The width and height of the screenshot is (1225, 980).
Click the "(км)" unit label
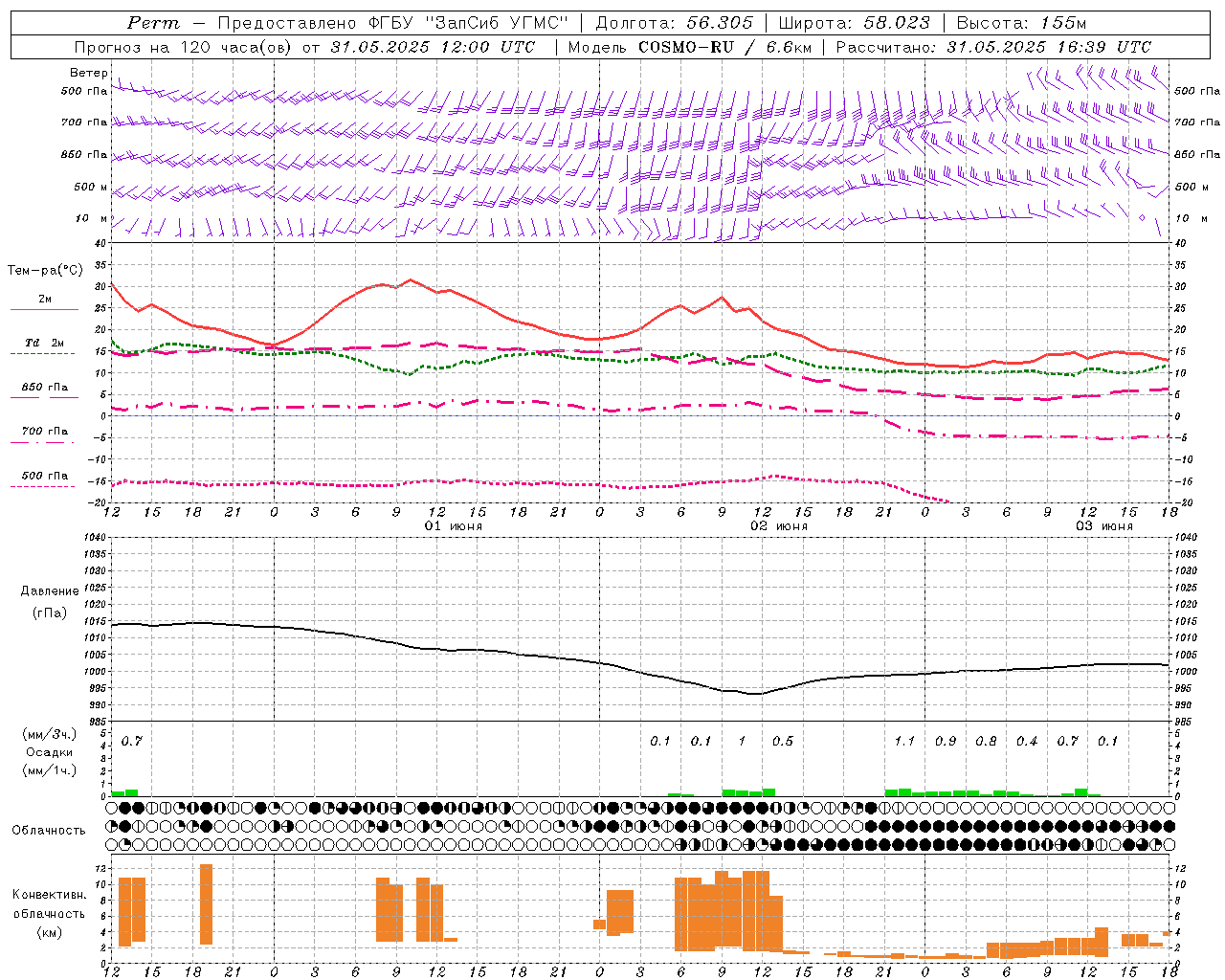click(x=50, y=932)
